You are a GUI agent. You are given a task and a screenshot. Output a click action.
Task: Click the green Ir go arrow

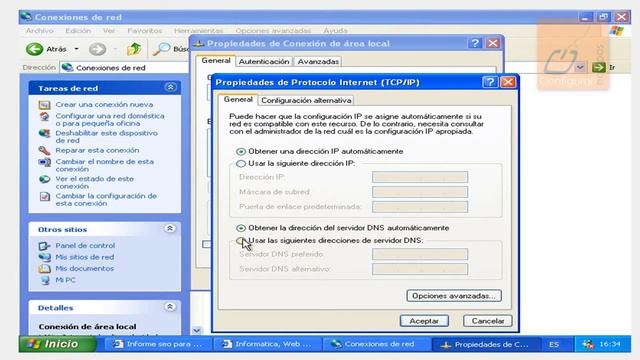point(598,67)
